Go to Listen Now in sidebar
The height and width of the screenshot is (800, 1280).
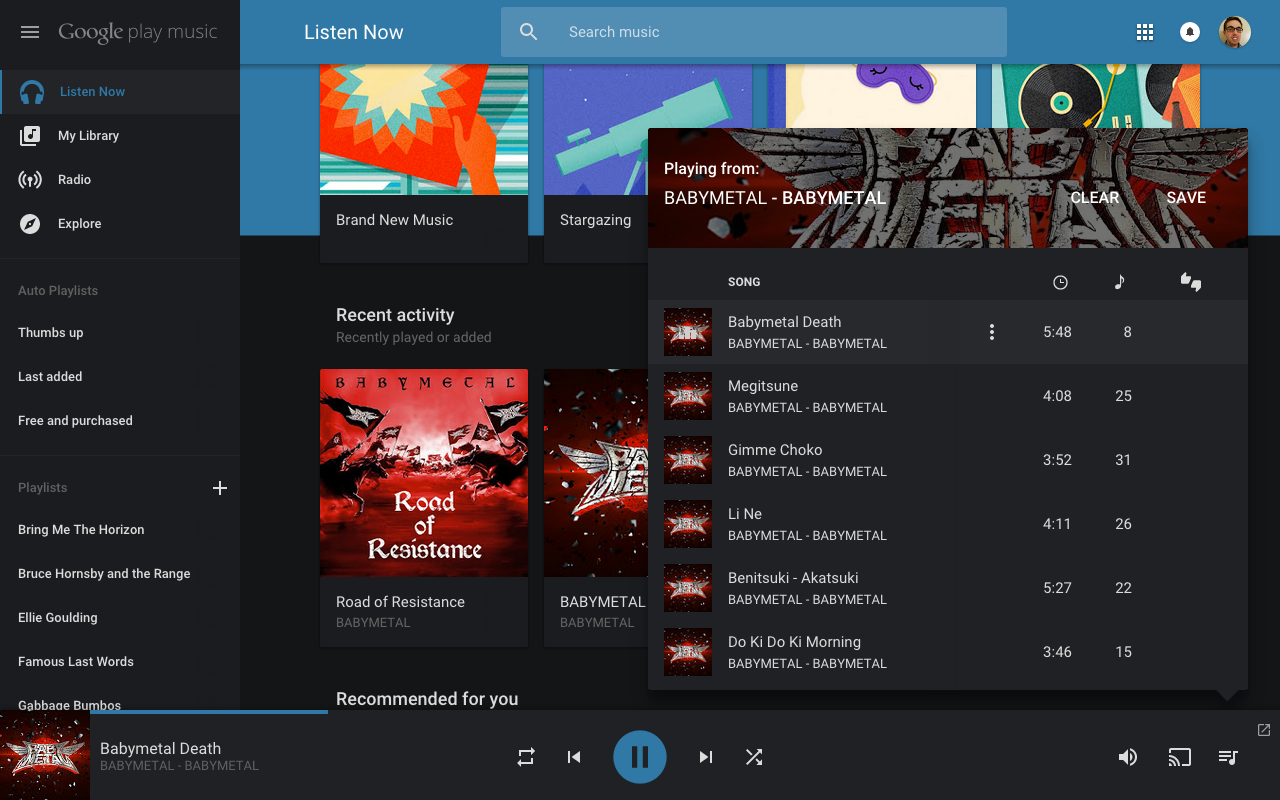(120, 92)
